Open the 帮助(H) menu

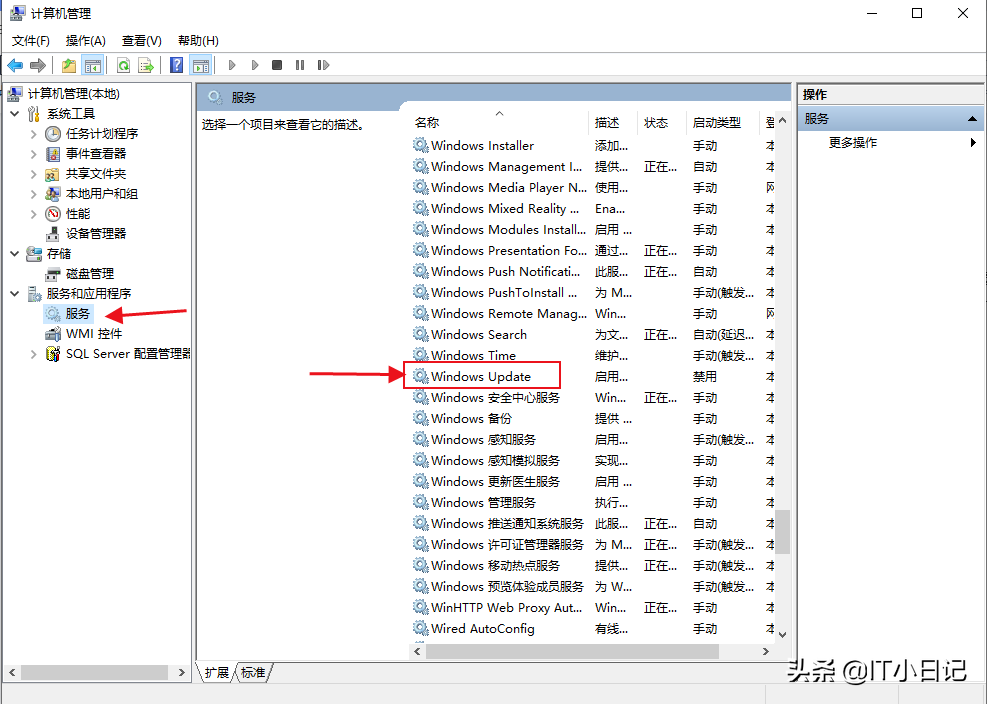point(198,41)
